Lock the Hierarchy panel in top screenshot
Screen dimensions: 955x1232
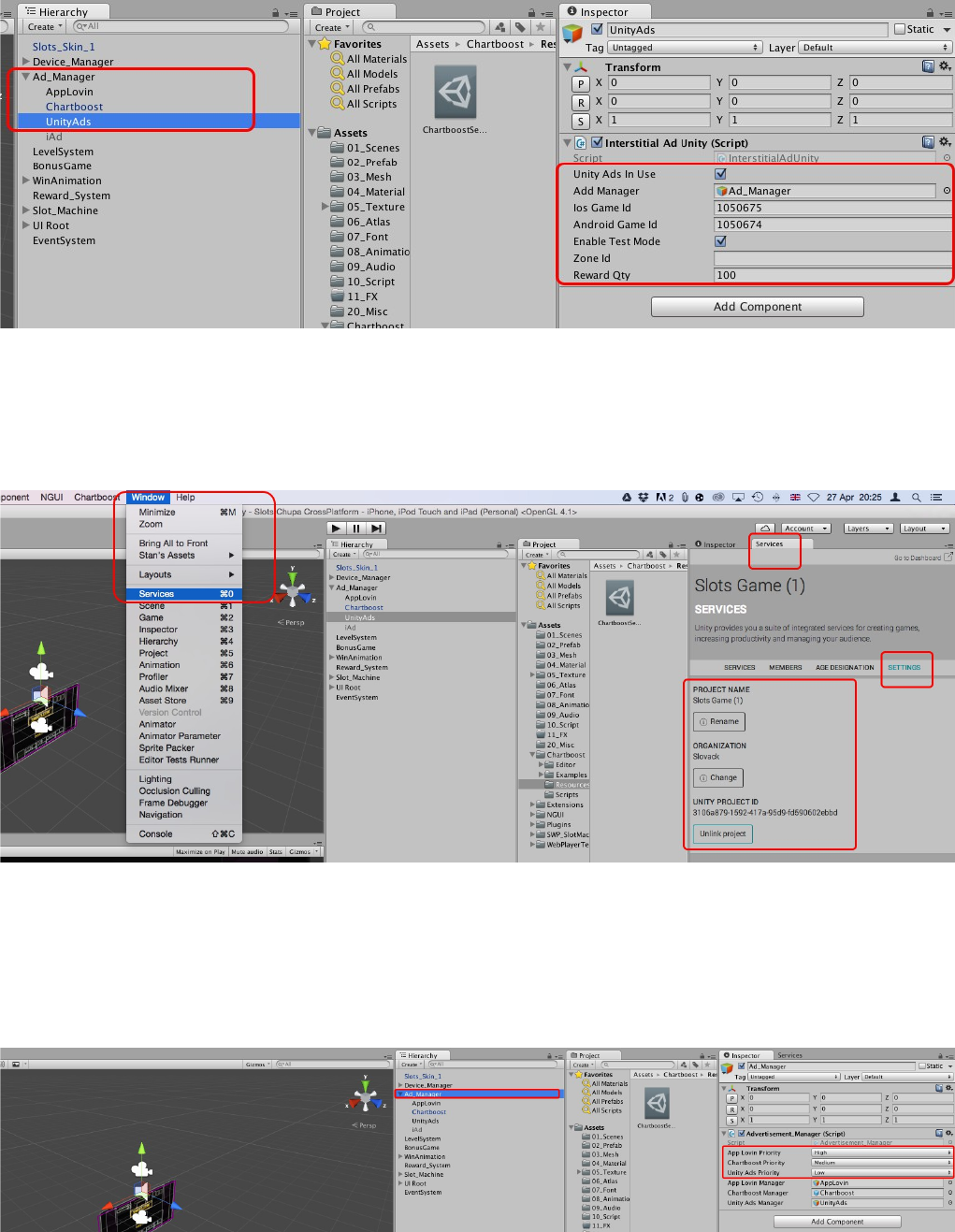click(x=275, y=13)
